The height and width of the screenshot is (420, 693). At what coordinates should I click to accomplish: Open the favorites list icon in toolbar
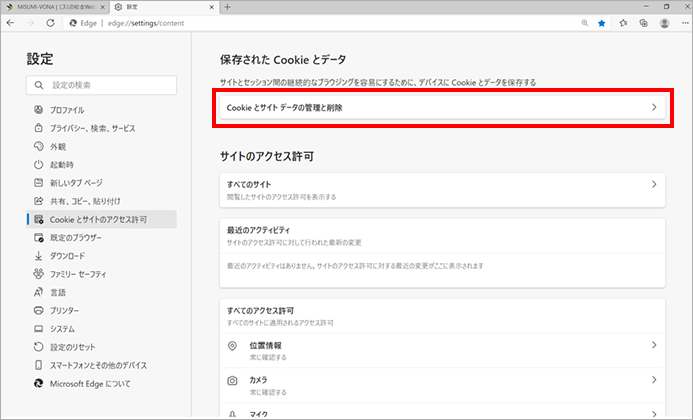point(623,23)
